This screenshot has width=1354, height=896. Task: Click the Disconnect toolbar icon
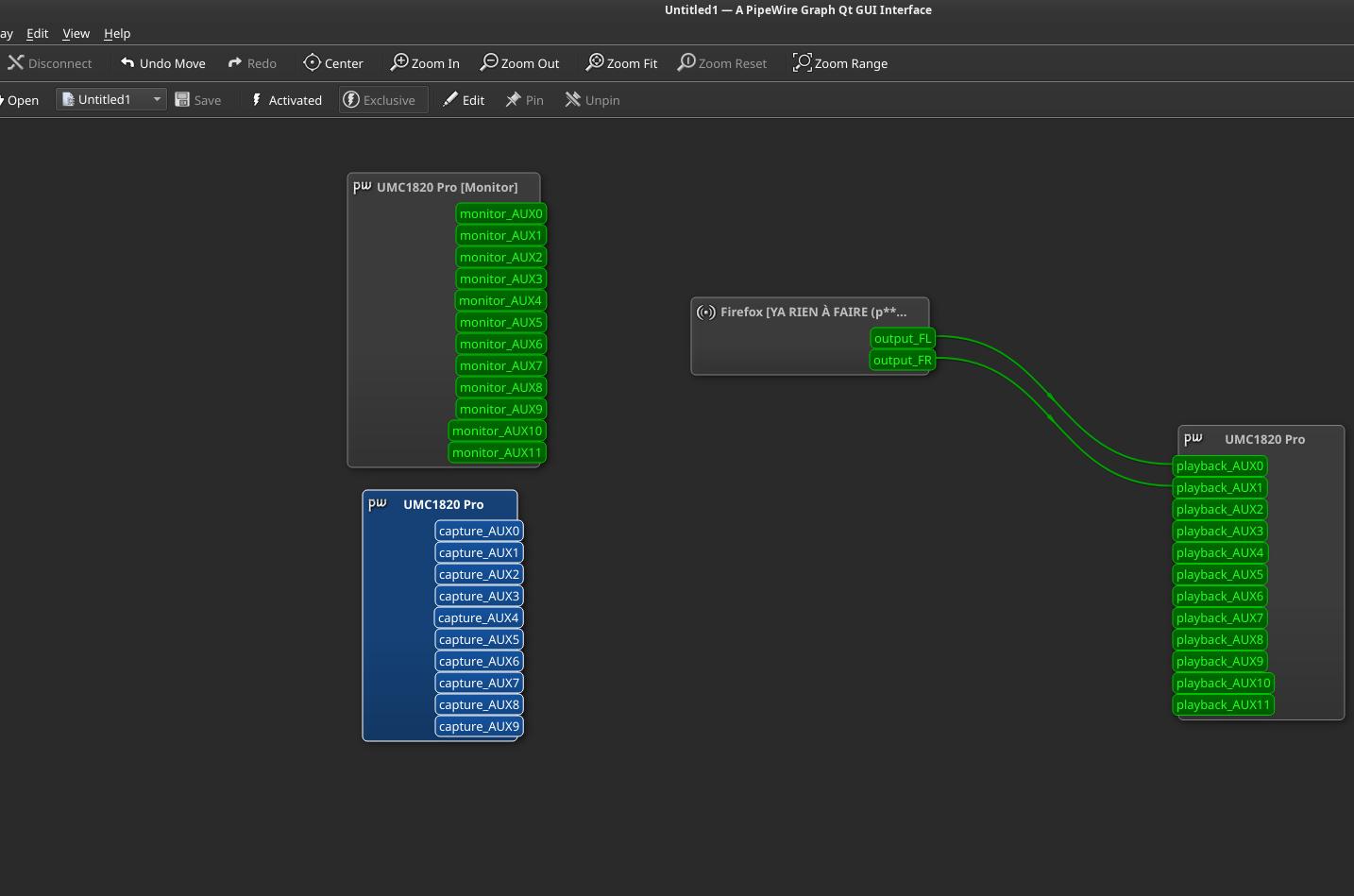(x=16, y=63)
